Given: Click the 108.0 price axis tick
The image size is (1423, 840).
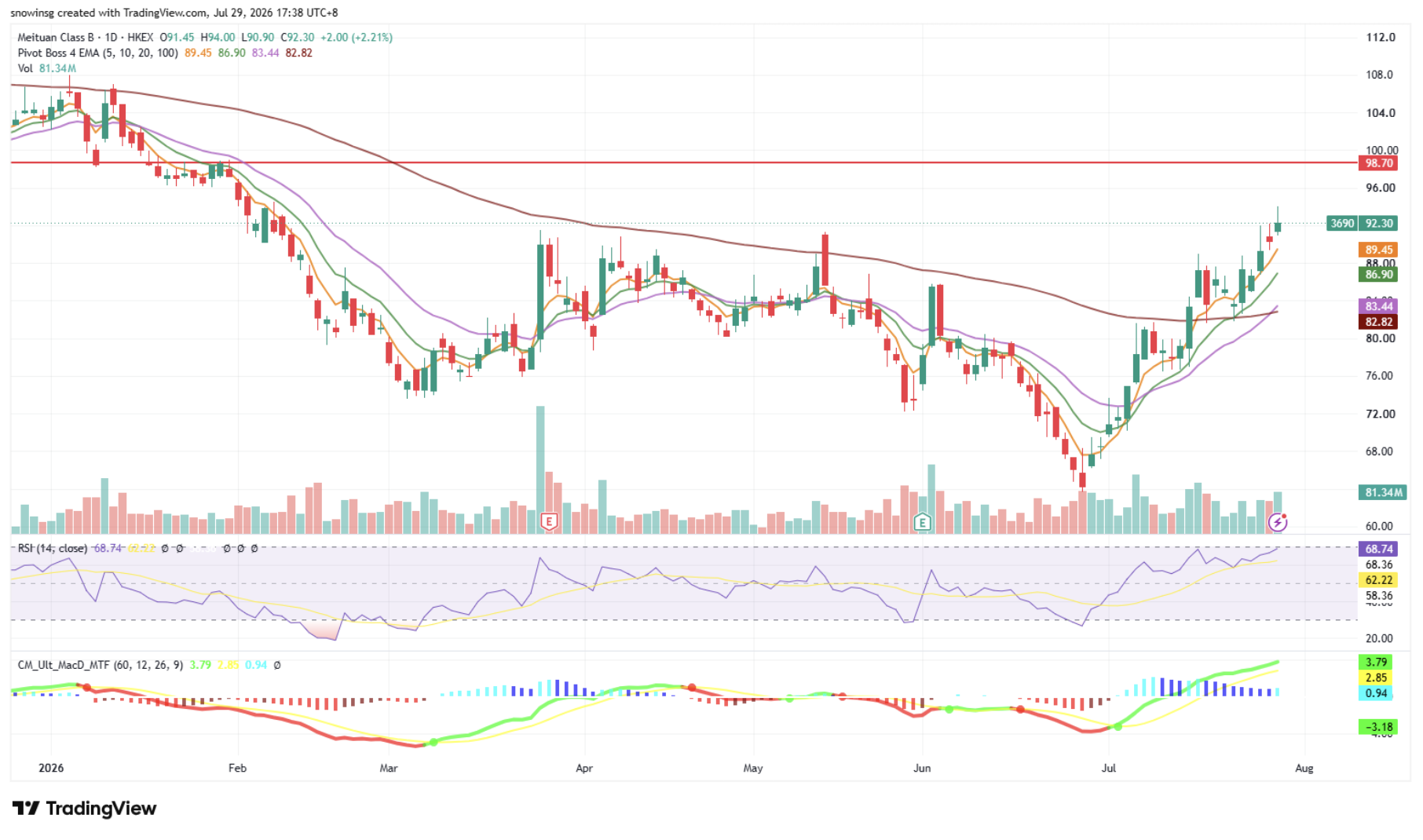Looking at the screenshot, I should pyautogui.click(x=1381, y=75).
